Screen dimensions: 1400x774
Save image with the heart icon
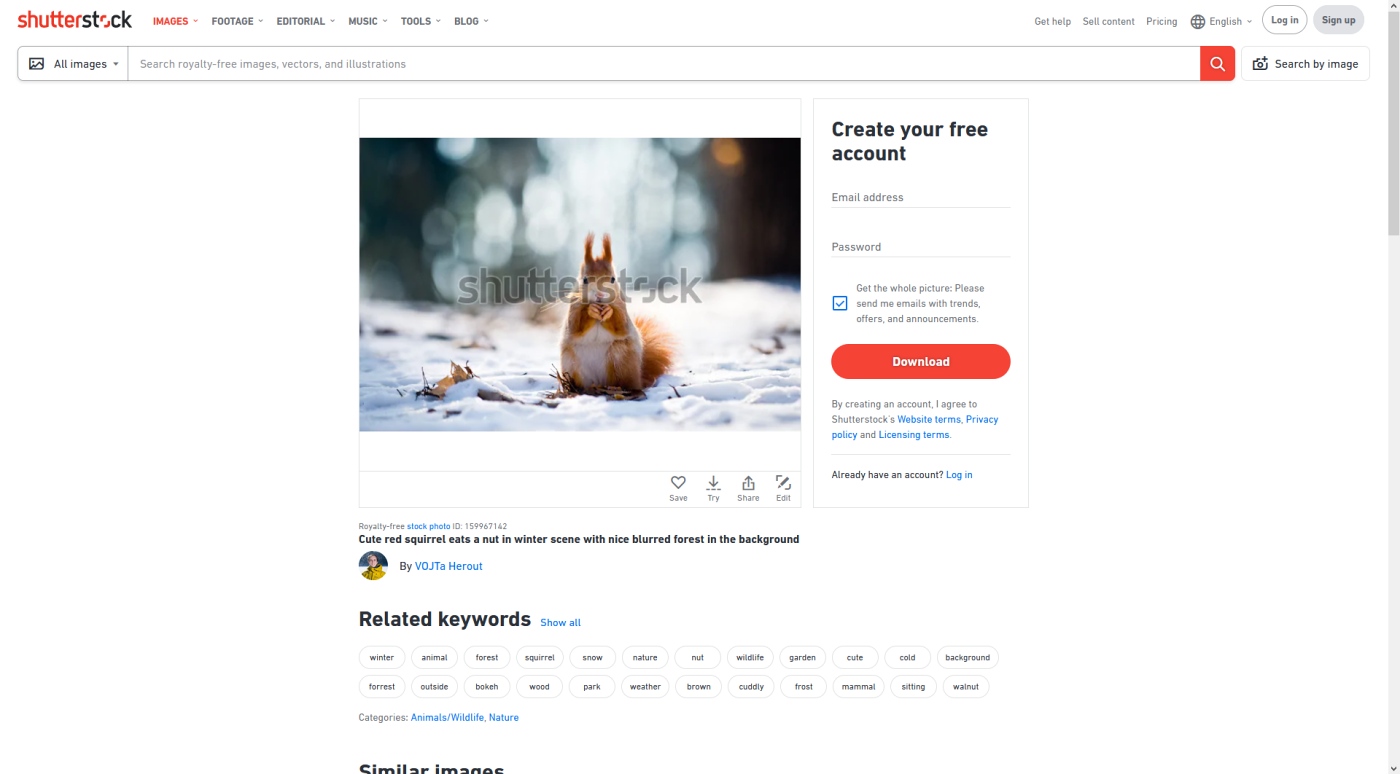(678, 483)
